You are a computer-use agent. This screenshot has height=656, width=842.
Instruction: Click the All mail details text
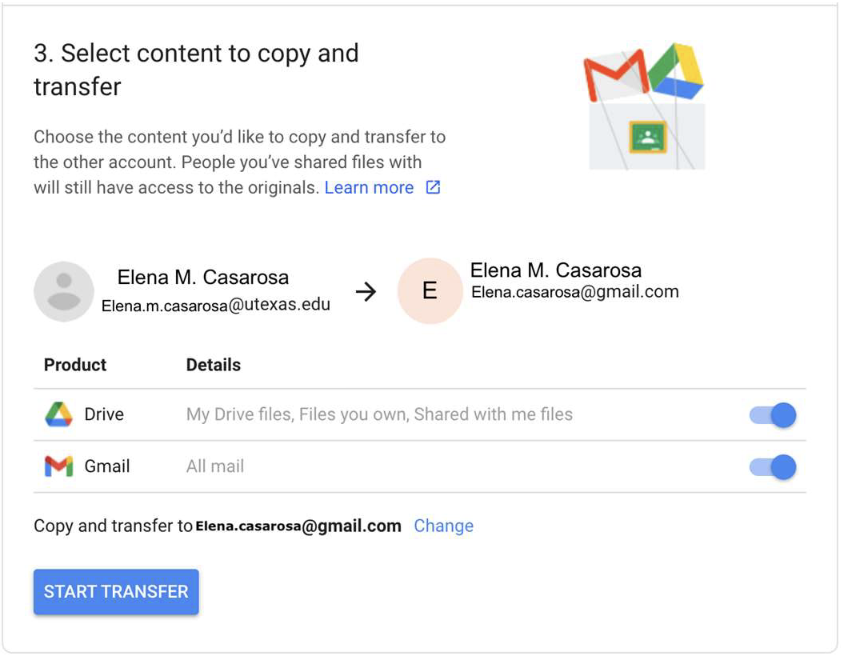(x=215, y=466)
